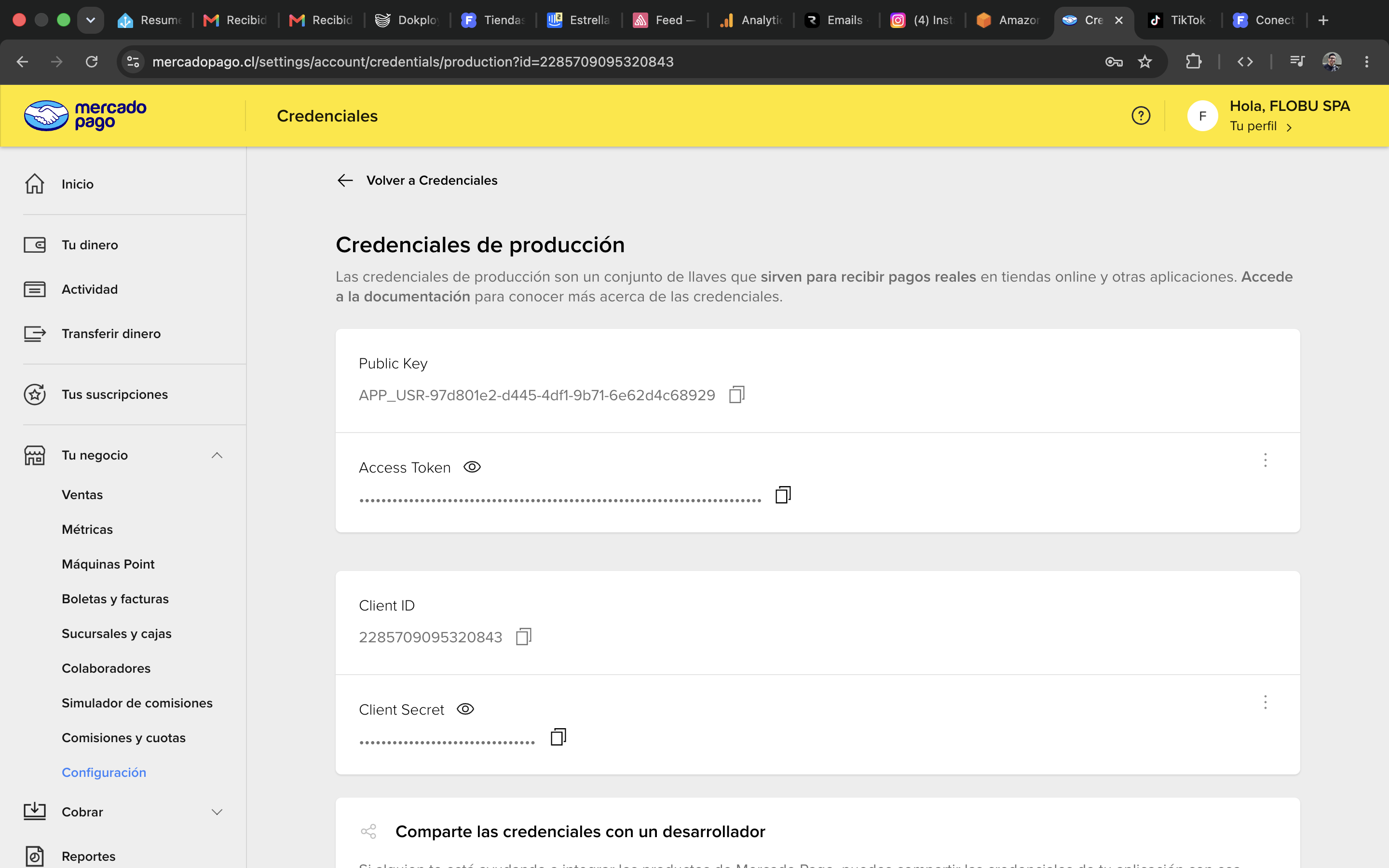Switch to the Instagram tab
1389x868 pixels.
[x=922, y=20]
